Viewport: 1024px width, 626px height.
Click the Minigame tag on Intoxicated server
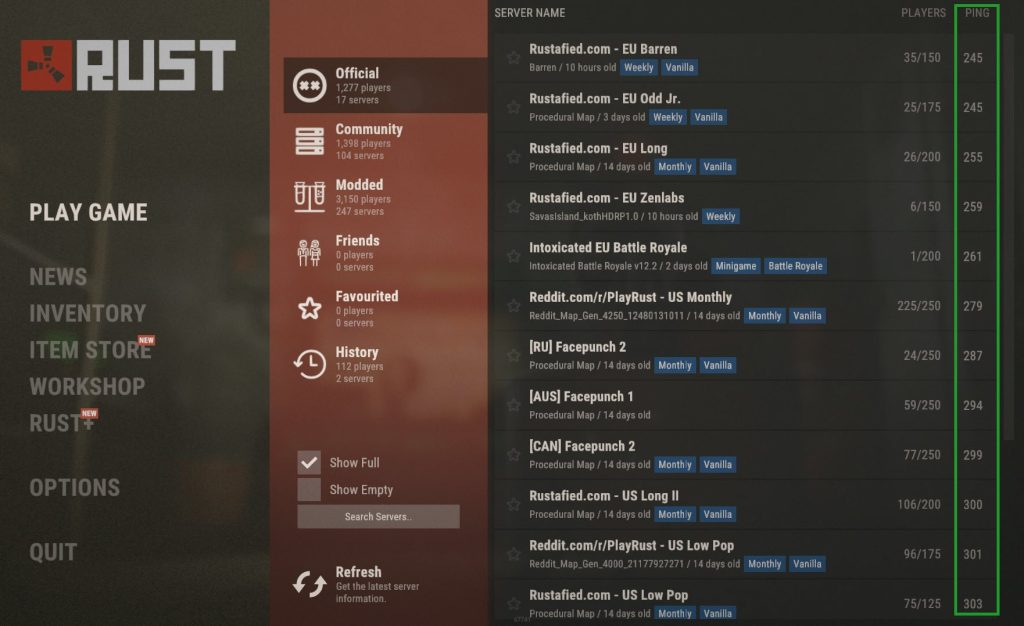point(735,266)
